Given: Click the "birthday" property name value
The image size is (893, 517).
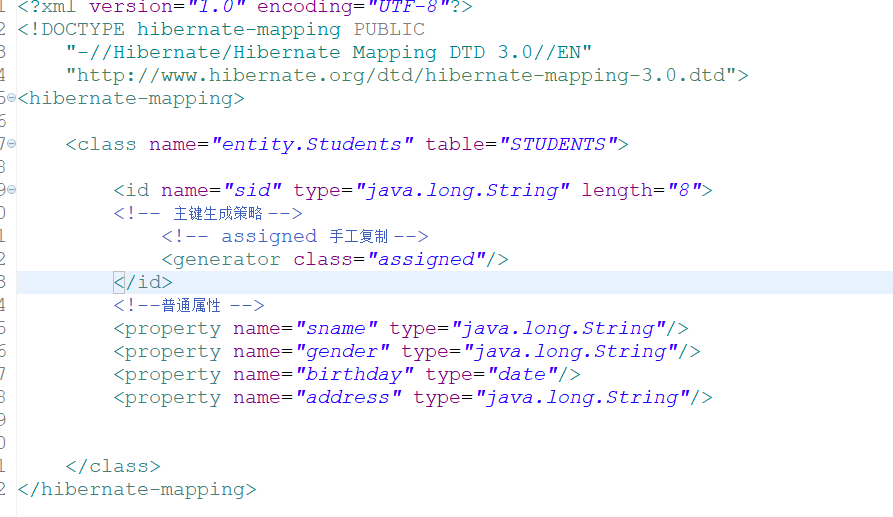Looking at the screenshot, I should tap(354, 375).
